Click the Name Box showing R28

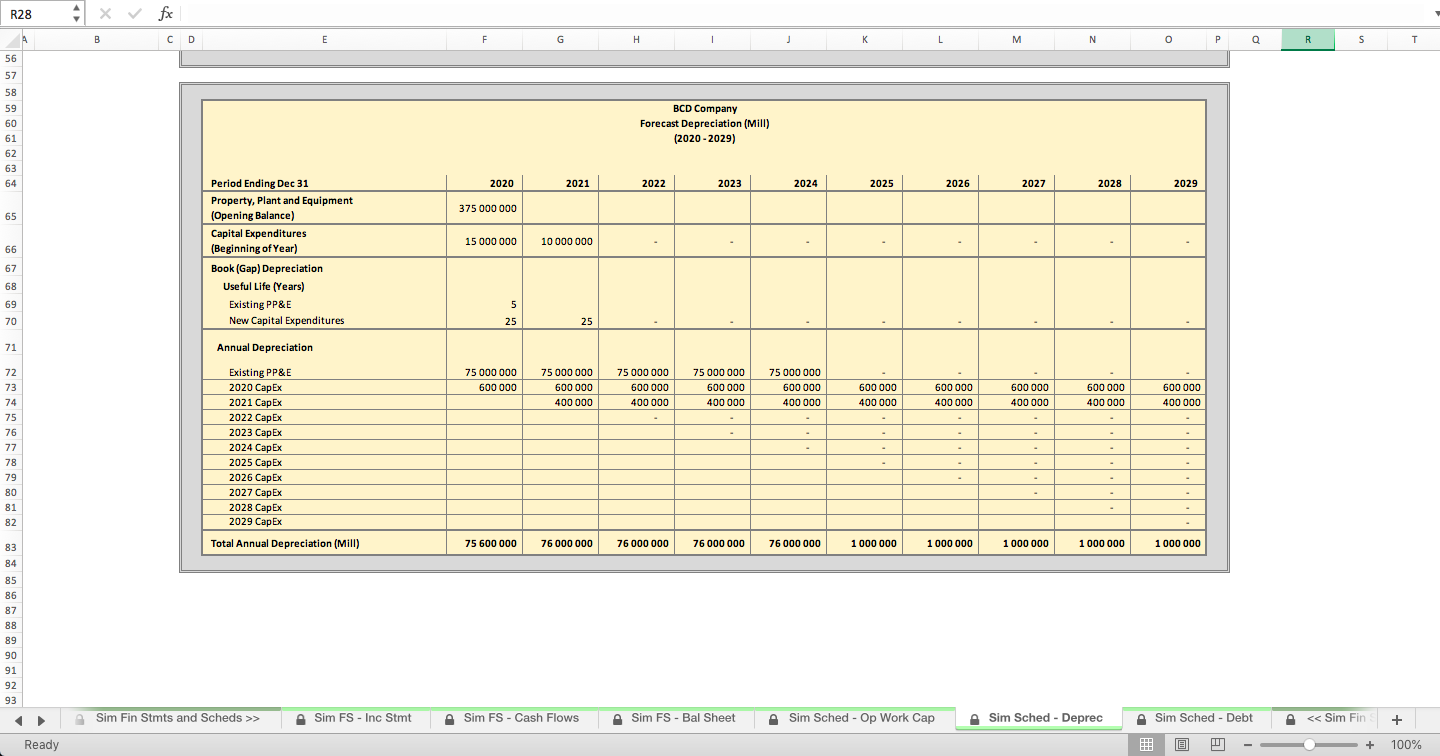tap(36, 14)
